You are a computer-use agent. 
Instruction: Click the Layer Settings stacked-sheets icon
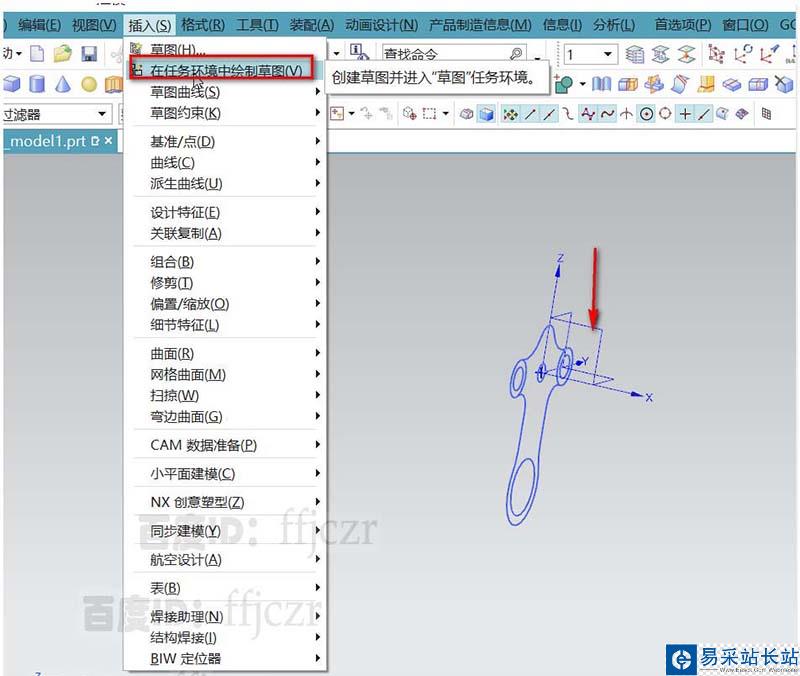coord(634,54)
